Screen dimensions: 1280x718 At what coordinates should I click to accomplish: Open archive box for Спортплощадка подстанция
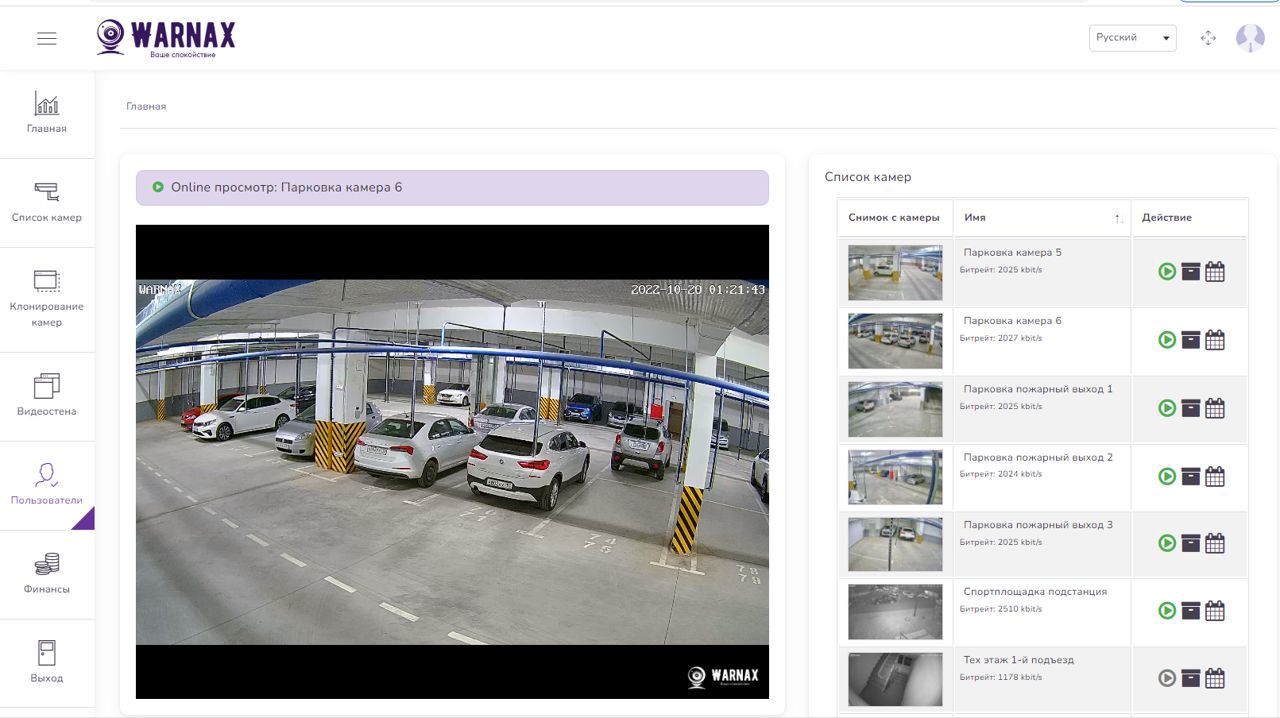(x=1190, y=611)
